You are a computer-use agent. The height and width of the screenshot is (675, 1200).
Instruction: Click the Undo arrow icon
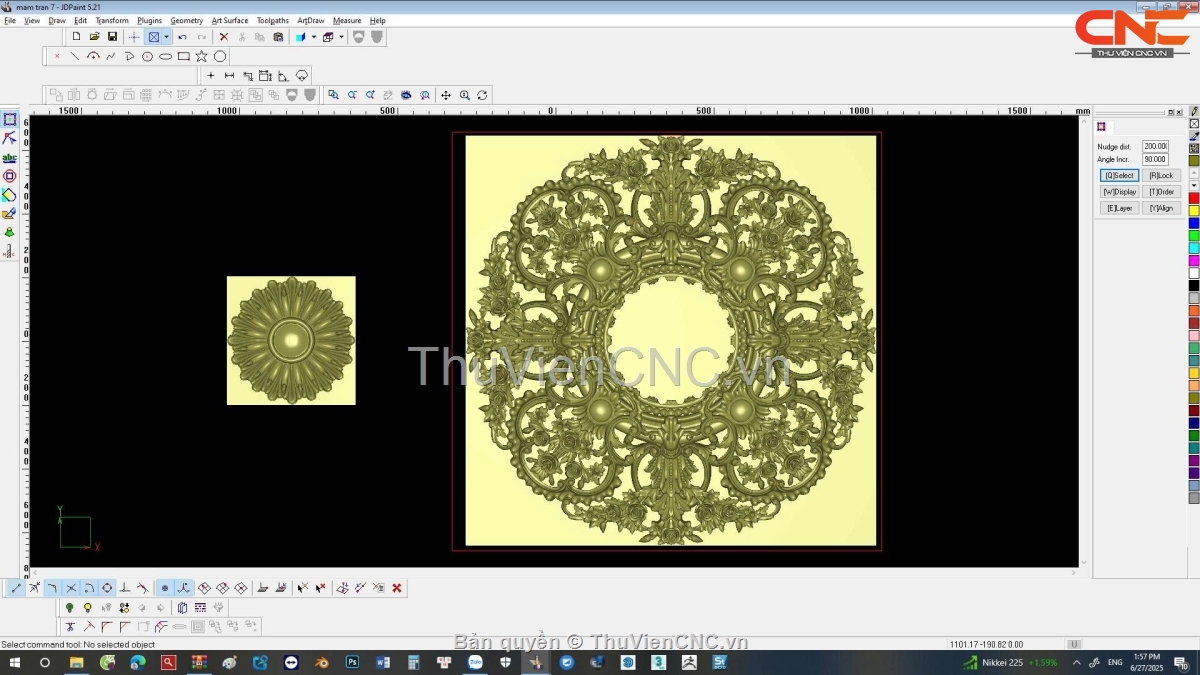(x=182, y=37)
